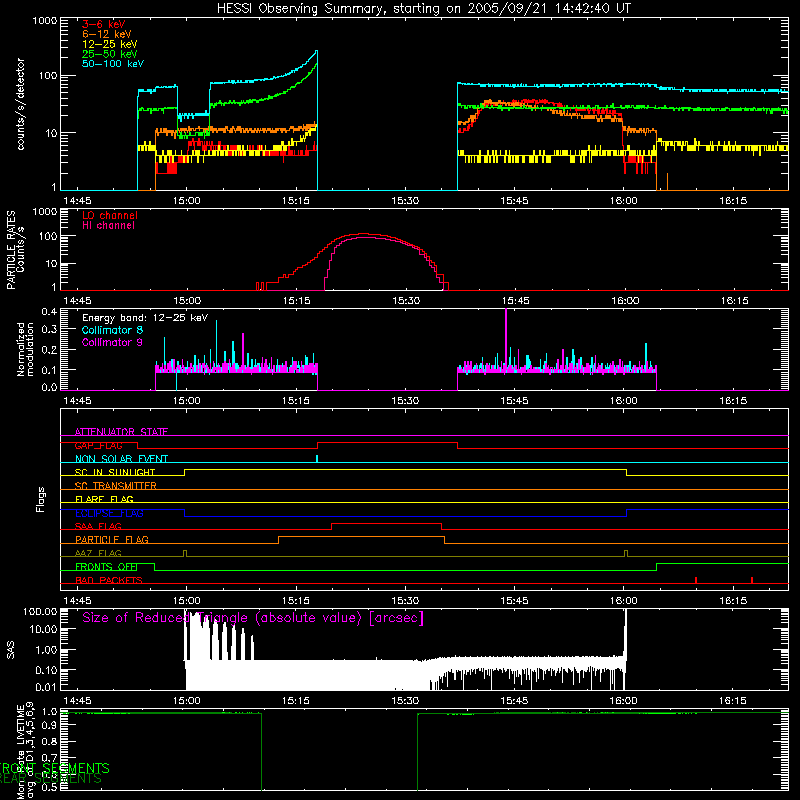800x800 pixels.
Task: Click the '0.3' tick on modulation axis
Action: [49, 329]
